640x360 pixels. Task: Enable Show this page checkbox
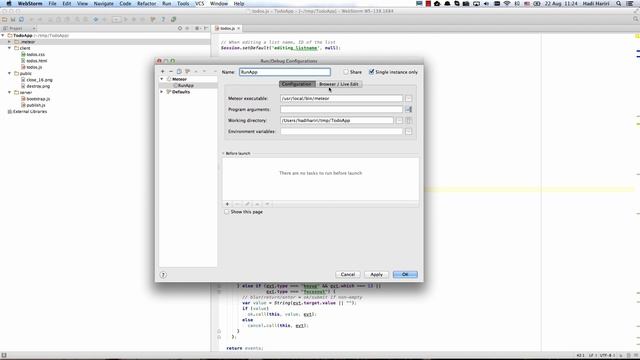pyautogui.click(x=227, y=212)
